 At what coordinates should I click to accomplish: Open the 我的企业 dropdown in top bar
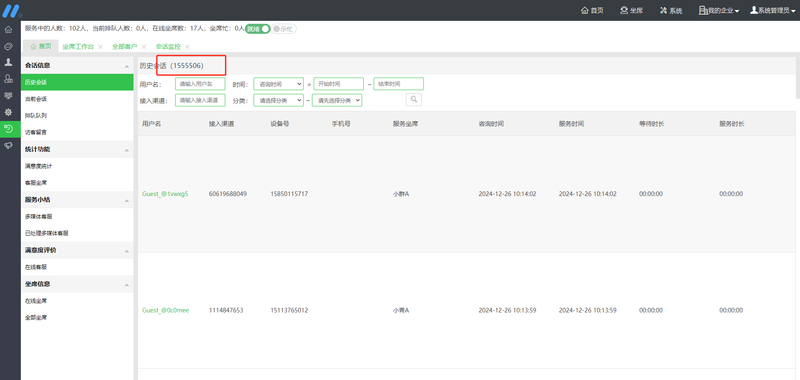tap(719, 11)
